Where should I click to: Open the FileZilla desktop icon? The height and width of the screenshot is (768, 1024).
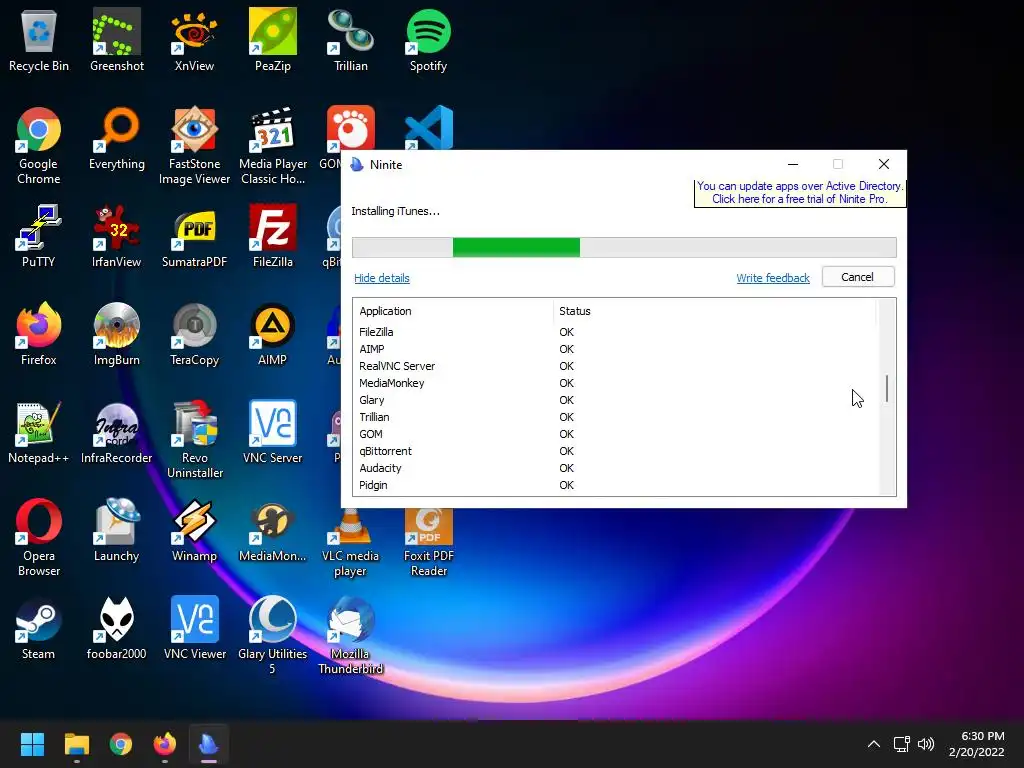pyautogui.click(x=272, y=237)
